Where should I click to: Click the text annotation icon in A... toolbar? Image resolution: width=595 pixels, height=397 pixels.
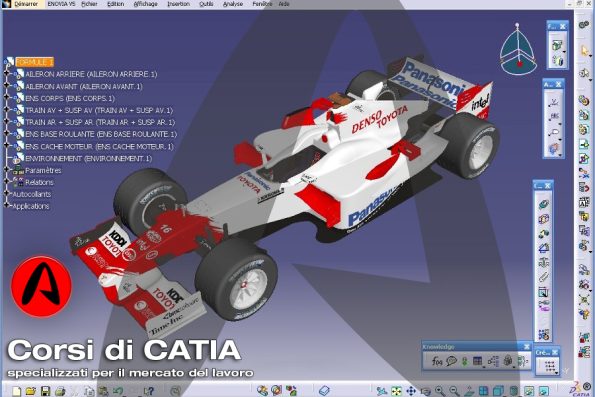pos(554,117)
